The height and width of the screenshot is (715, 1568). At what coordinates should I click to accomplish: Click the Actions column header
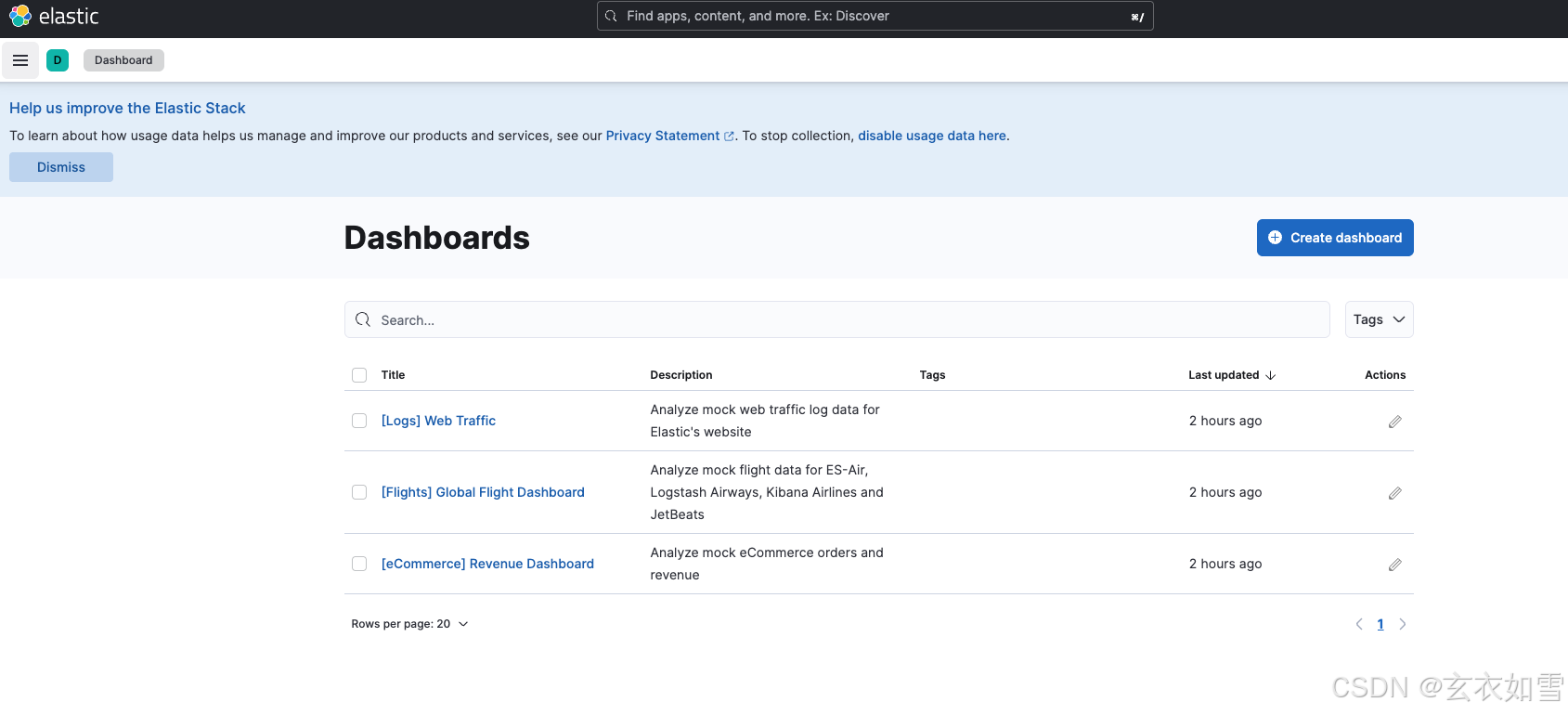coord(1385,375)
